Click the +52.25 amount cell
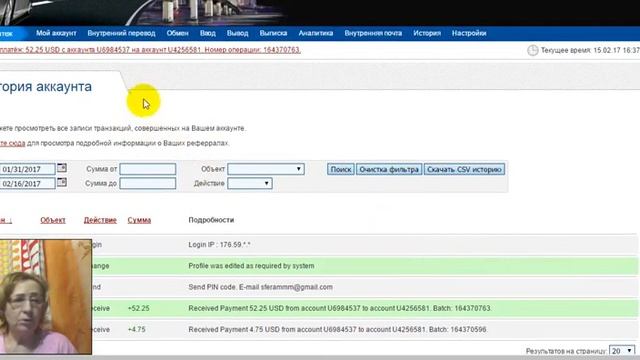Viewport: 640px width, 360px height. [x=139, y=309]
